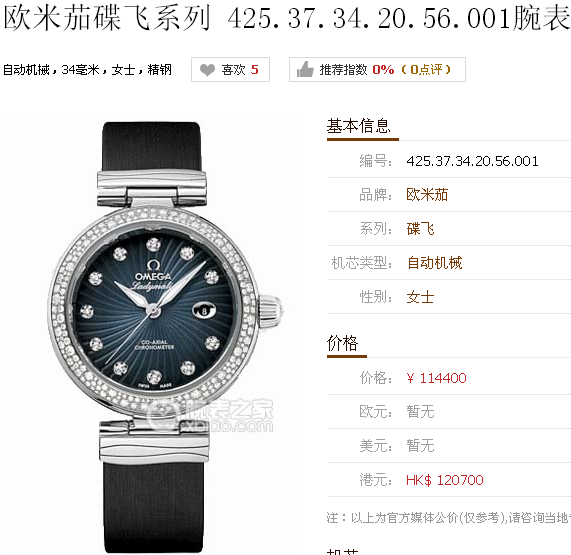Select the 自动机械 movement type link
Viewport: 571px width, 555px height.
434,263
